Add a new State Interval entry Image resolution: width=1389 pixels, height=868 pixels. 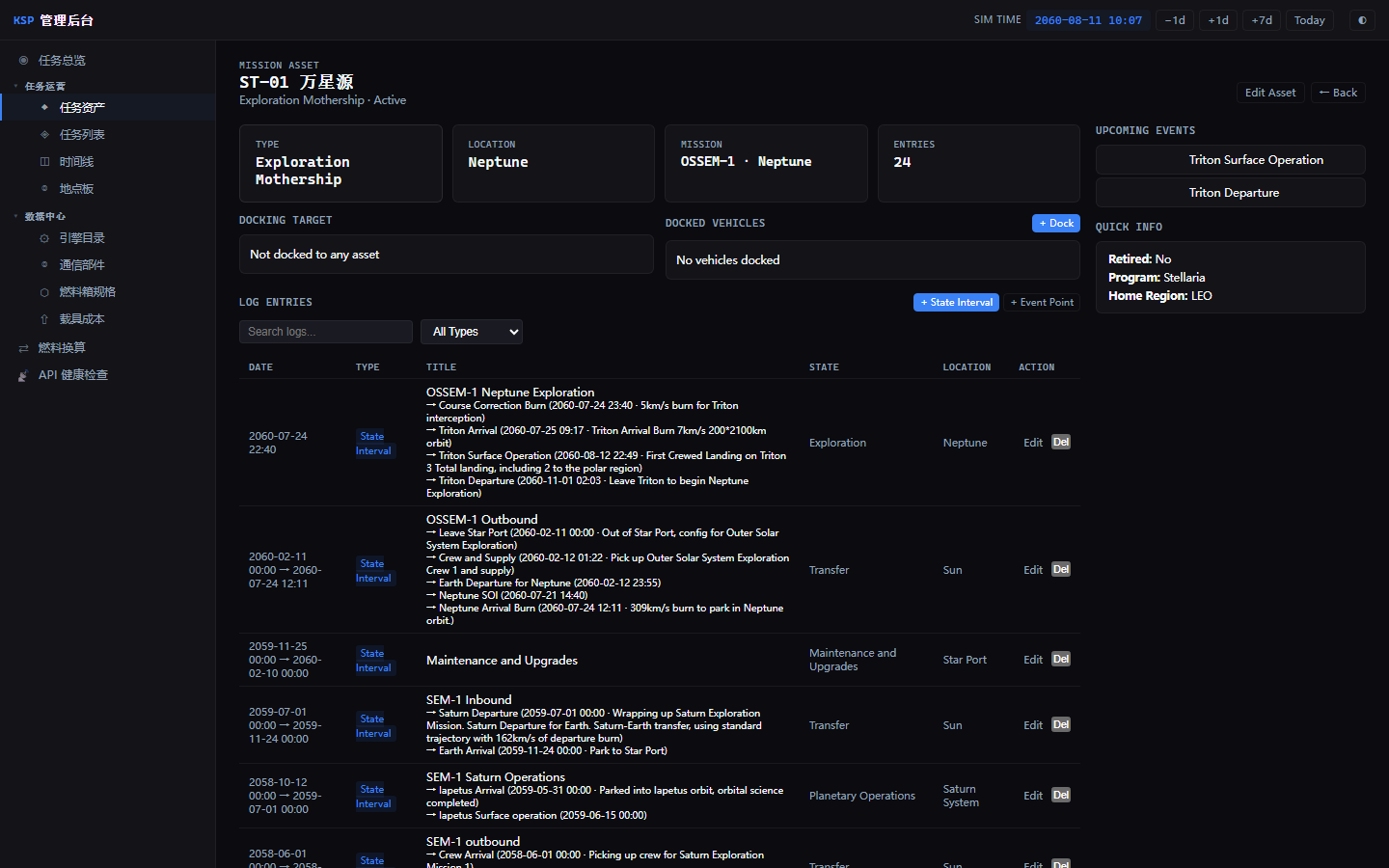tap(957, 302)
